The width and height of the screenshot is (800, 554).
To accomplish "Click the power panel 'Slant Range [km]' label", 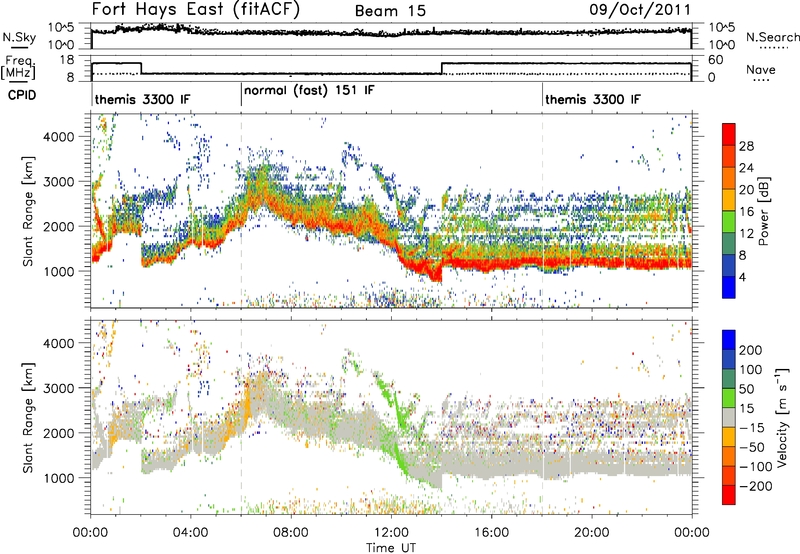I will (28, 211).
